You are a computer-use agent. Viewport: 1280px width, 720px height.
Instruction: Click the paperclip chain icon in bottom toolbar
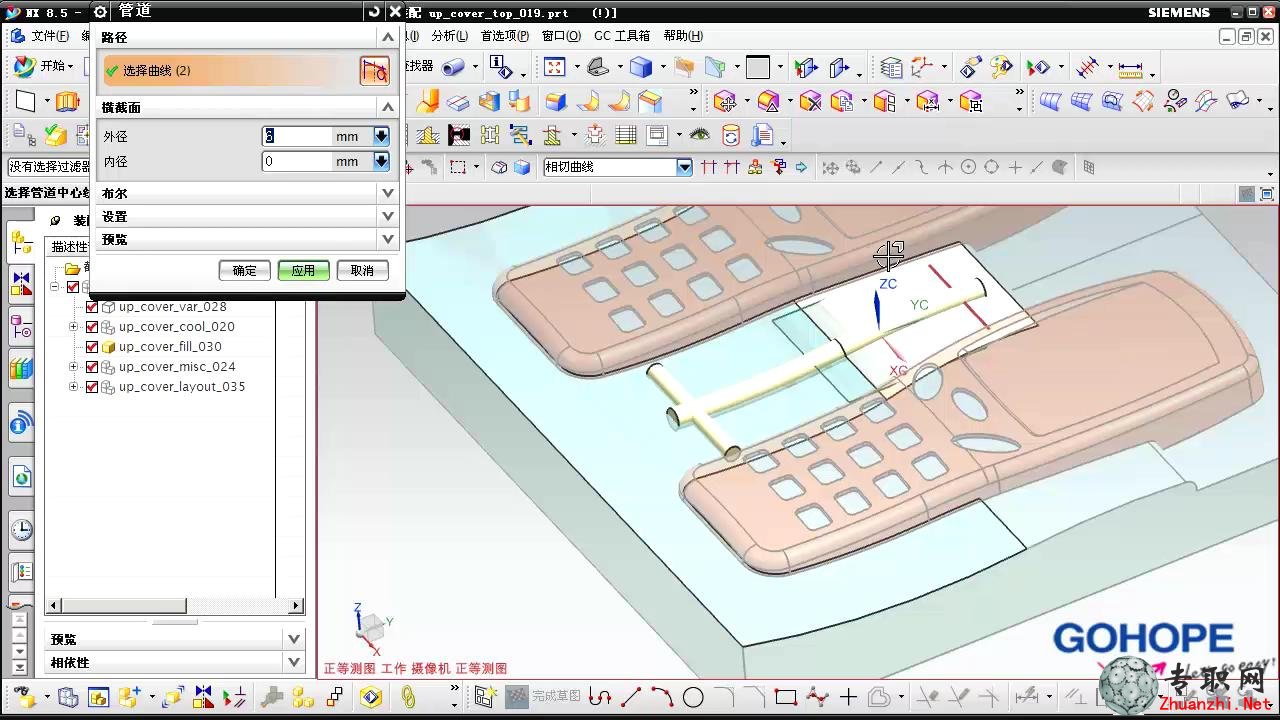click(408, 697)
